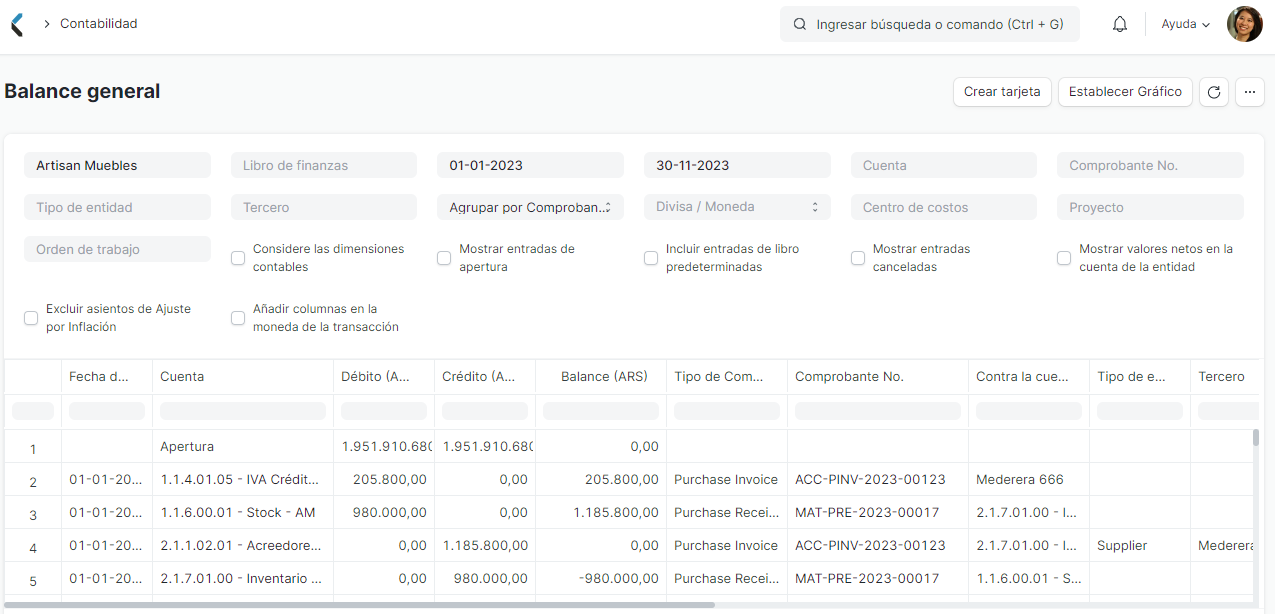This screenshot has height=614, width=1275.
Task: Enable Considere las dimensiones contables
Action: click(x=238, y=258)
